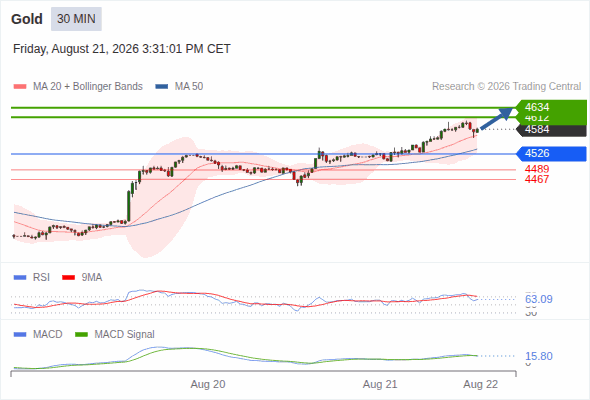
Task: Open the Research Trading Central copyright text
Action: coord(506,87)
